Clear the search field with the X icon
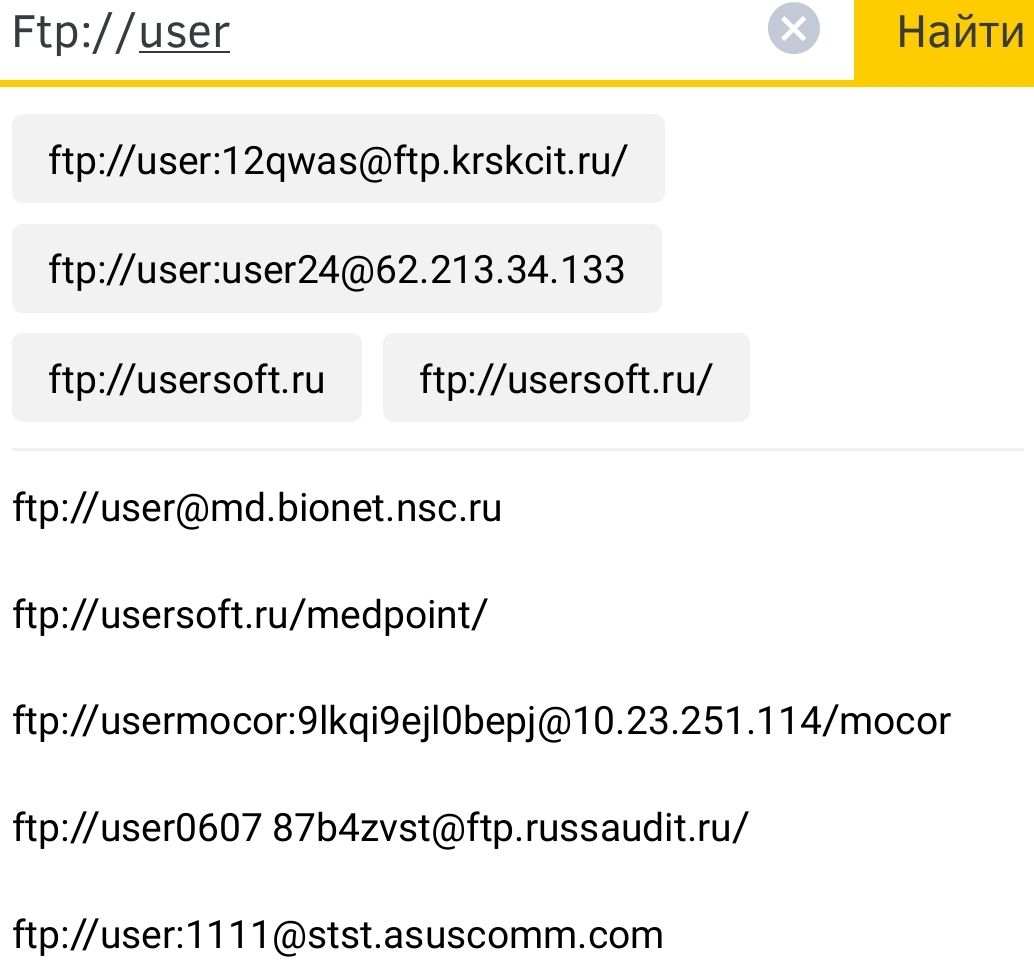Image resolution: width=1034 pixels, height=967 pixels. tap(793, 30)
